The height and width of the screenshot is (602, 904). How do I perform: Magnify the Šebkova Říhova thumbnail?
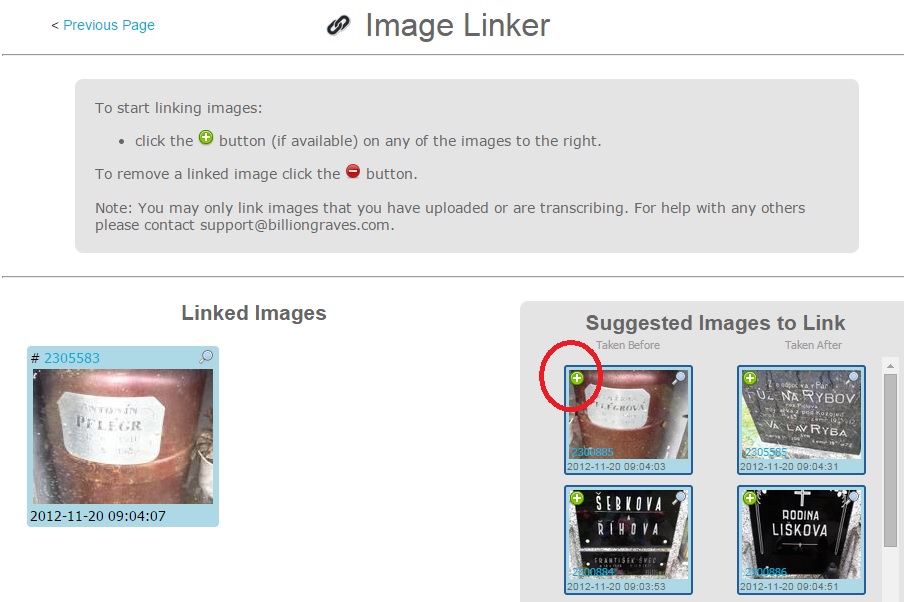(x=680, y=498)
